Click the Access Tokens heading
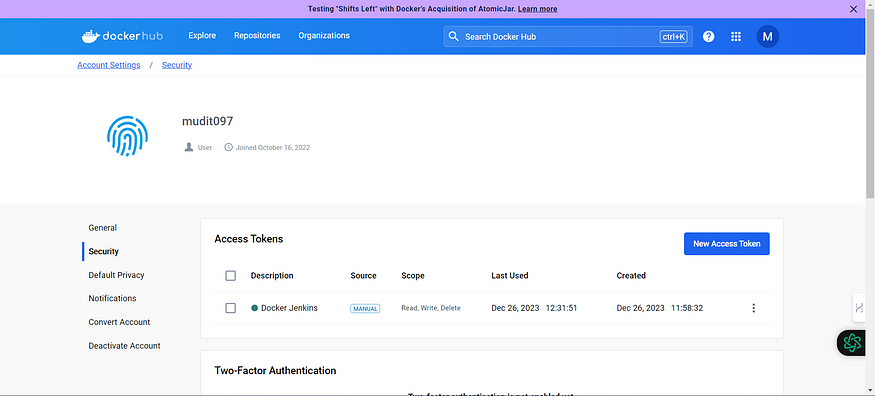Viewport: 875px width, 396px height. tap(249, 239)
